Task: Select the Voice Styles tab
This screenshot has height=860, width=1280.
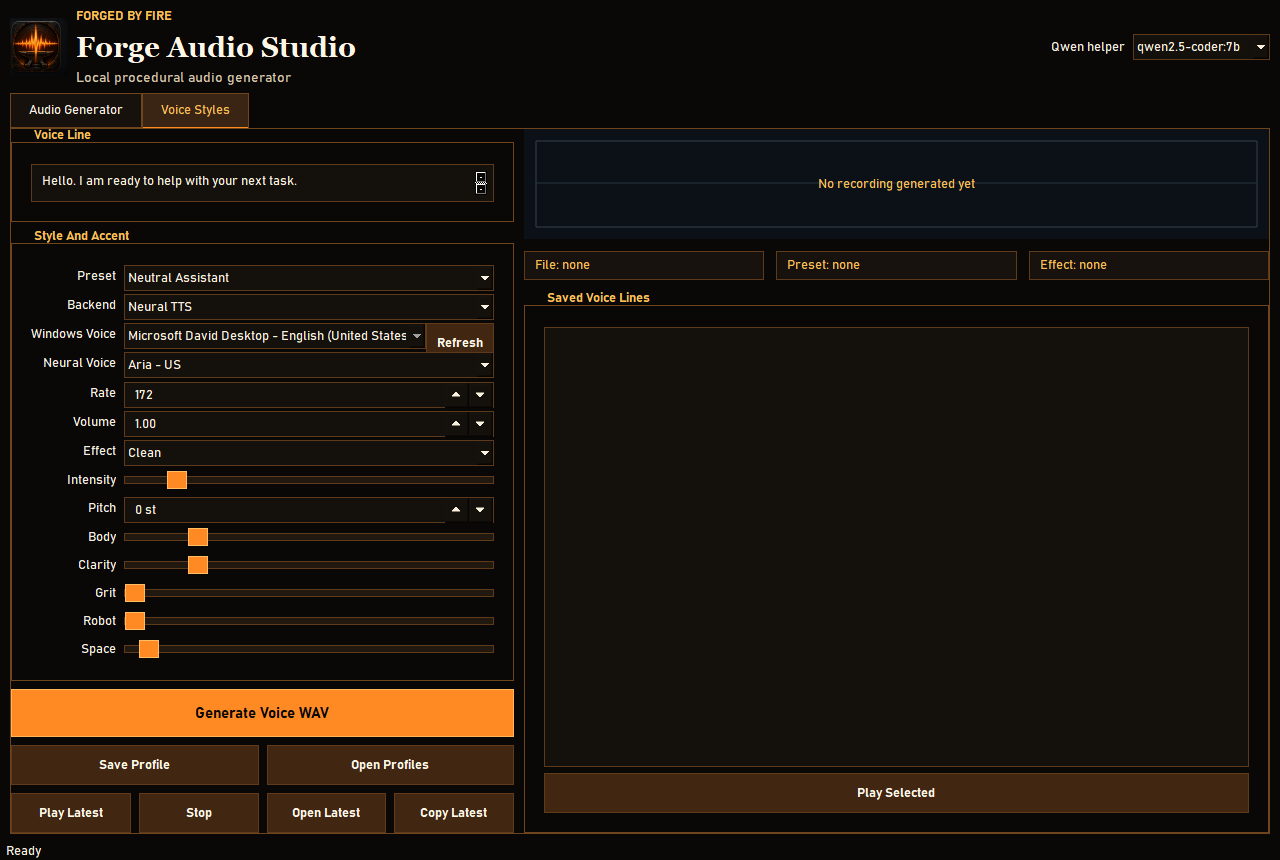Action: tap(195, 110)
